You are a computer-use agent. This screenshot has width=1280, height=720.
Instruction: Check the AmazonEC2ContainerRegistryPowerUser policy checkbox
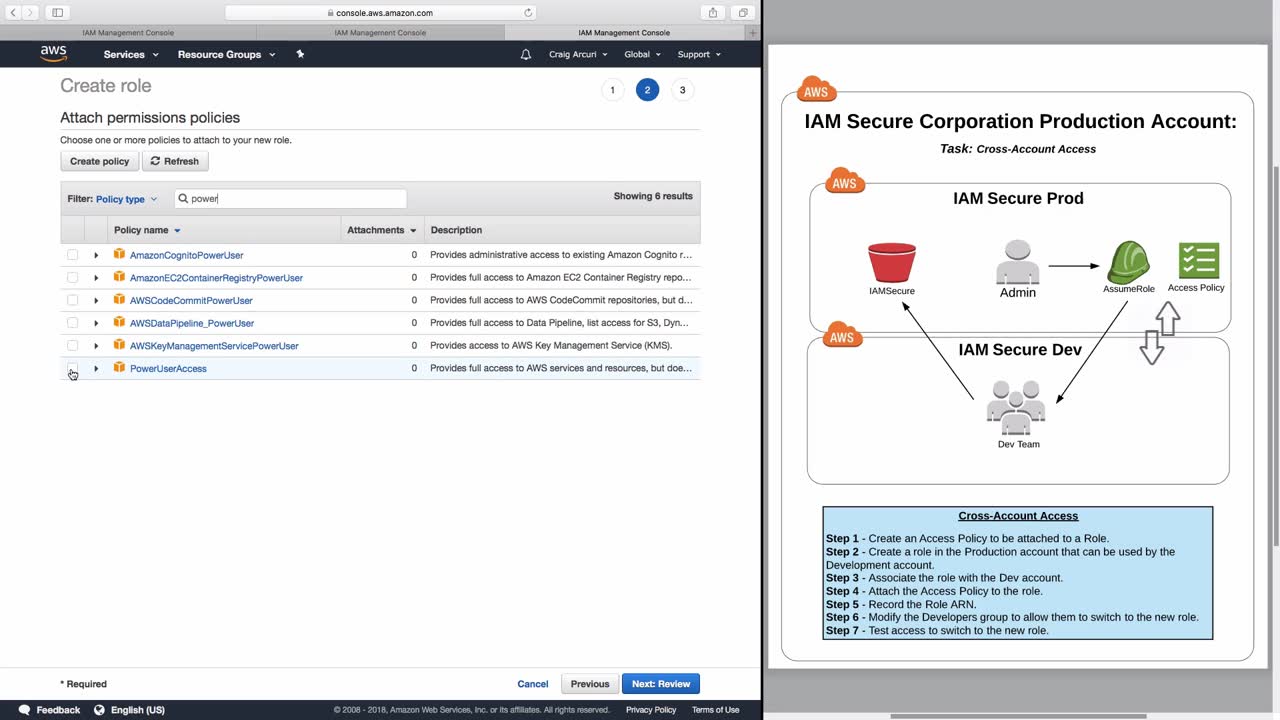(72, 278)
